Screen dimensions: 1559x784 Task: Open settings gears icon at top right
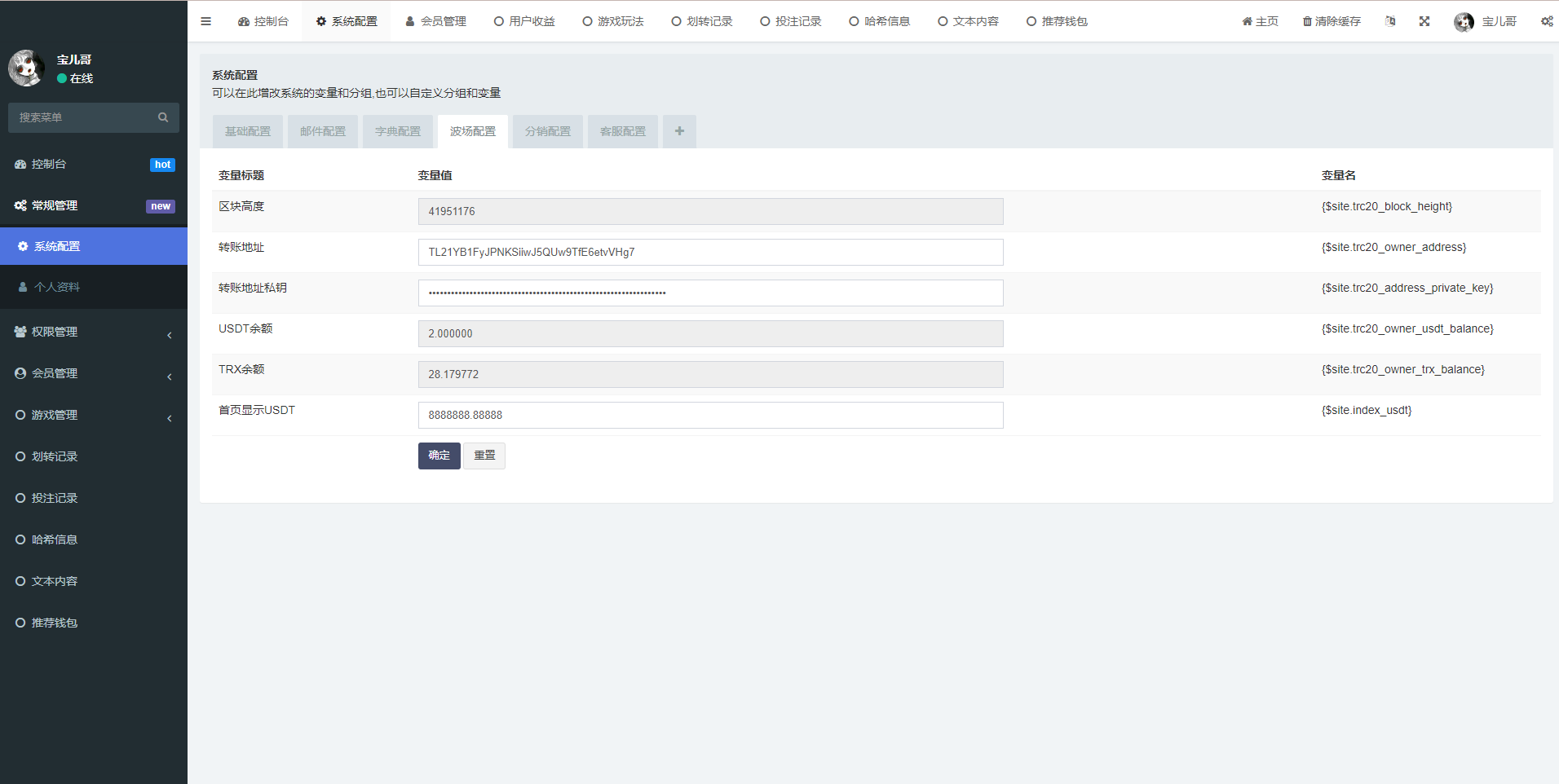[1546, 21]
